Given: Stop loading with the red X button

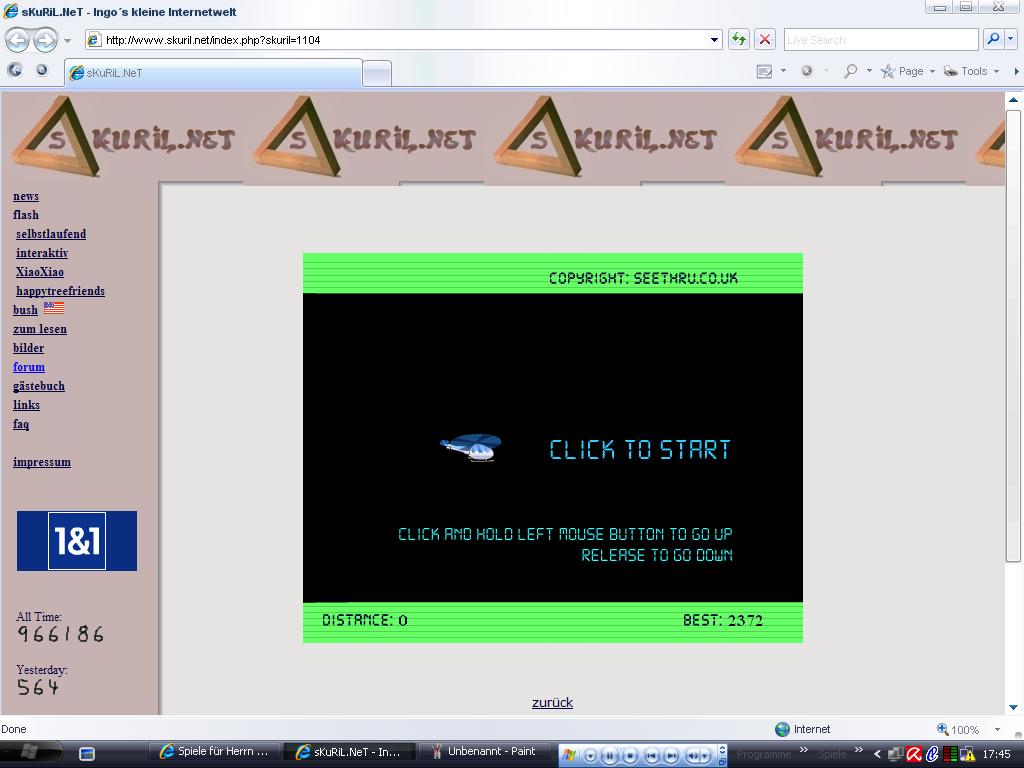Looking at the screenshot, I should (x=764, y=40).
